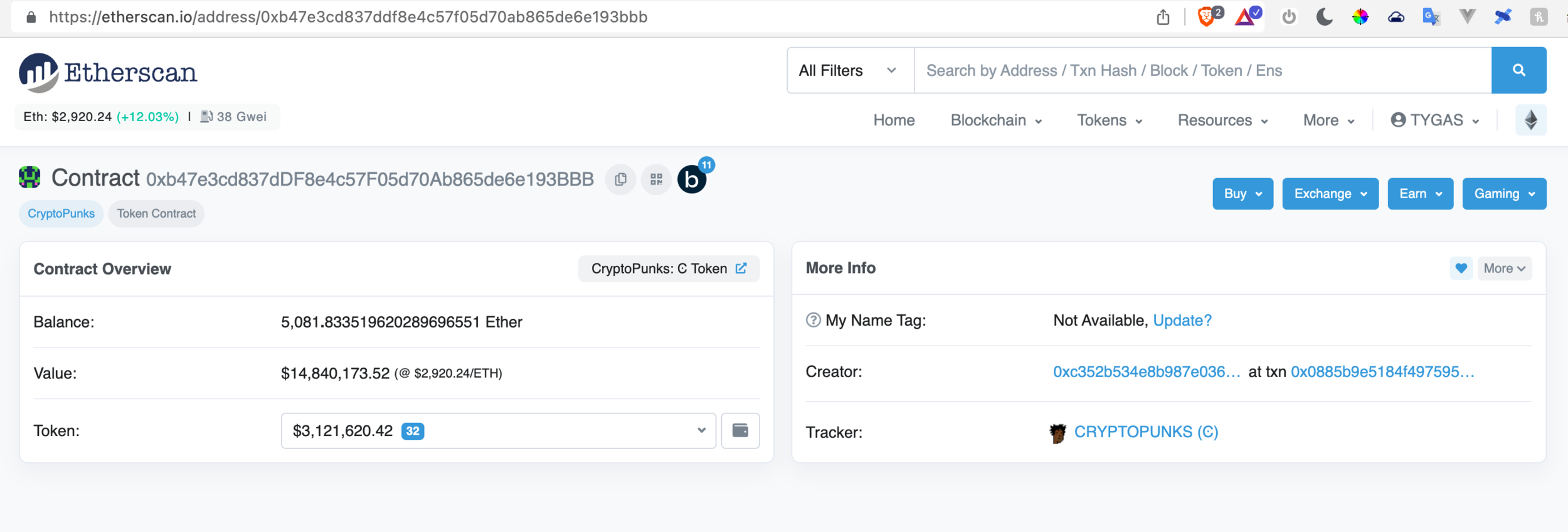Click the (@ $2,920.24/ETH) rate text

pos(448,373)
